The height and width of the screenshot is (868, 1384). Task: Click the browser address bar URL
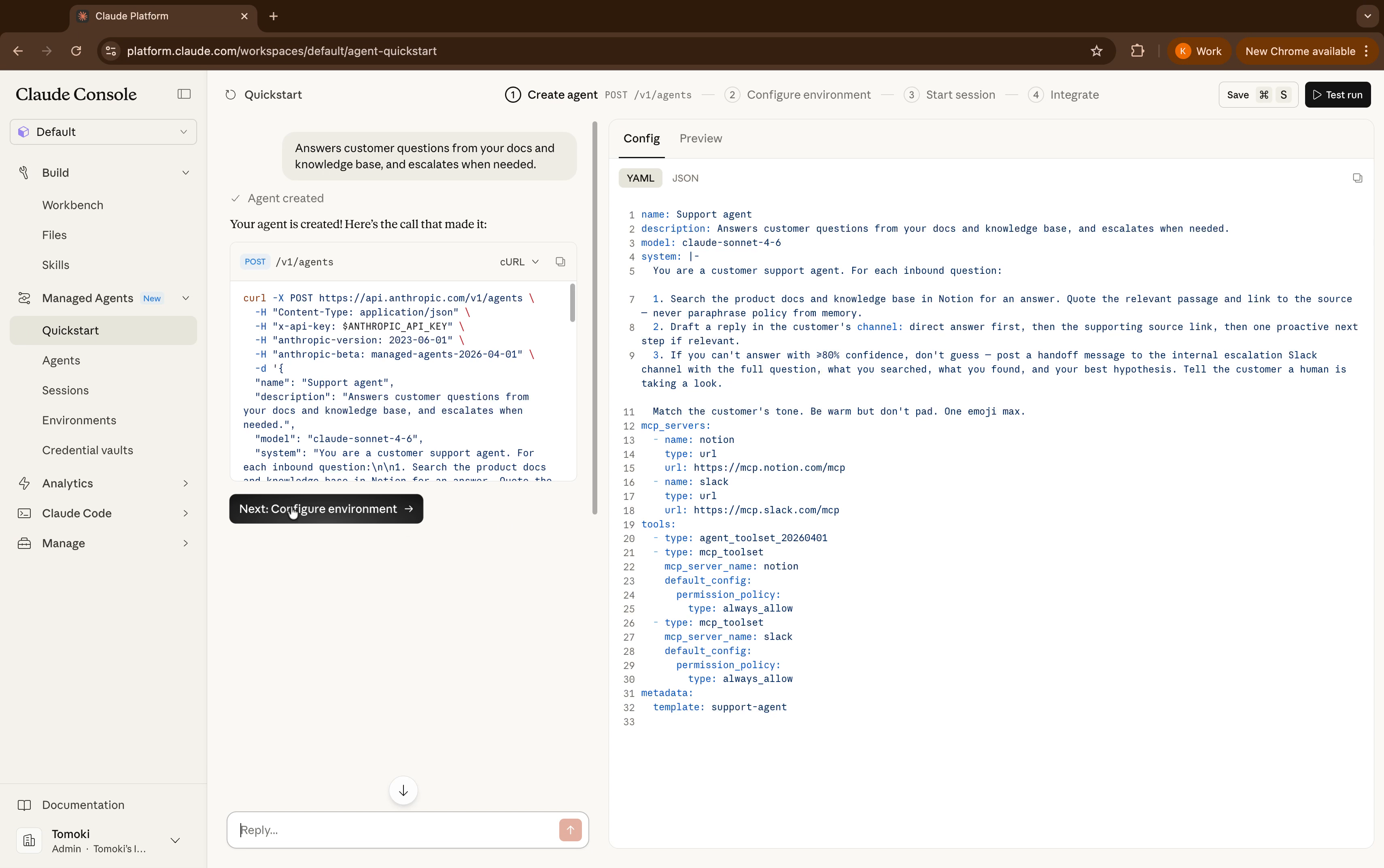tap(281, 51)
